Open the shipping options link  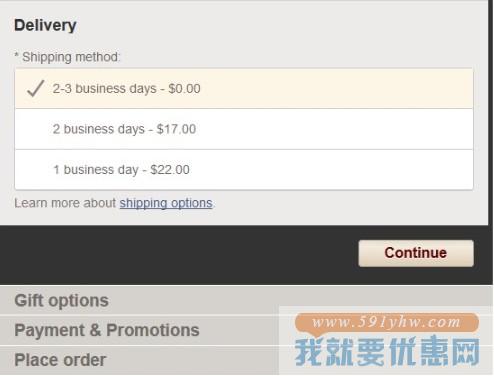(x=166, y=203)
